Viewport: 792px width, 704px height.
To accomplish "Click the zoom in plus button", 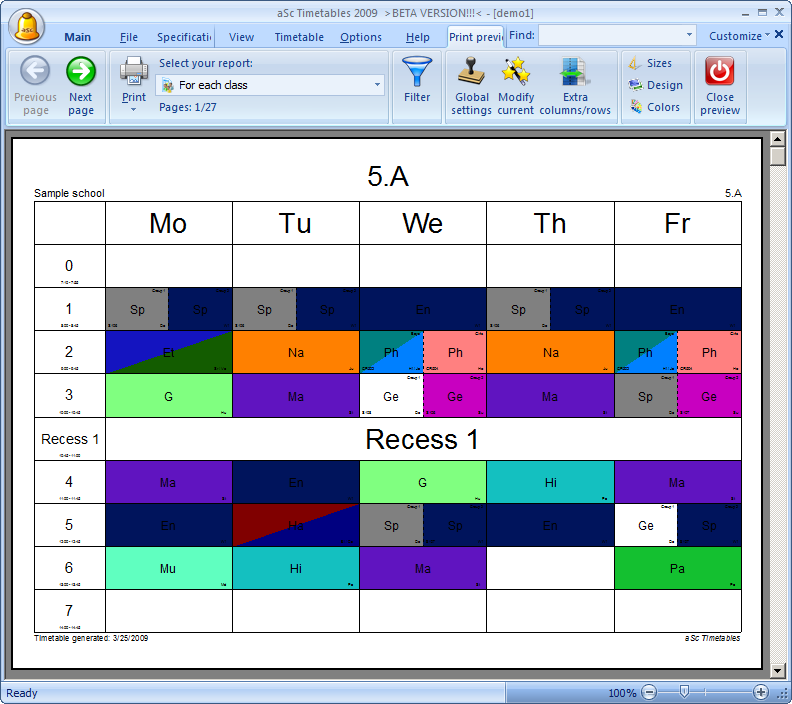I will point(760,692).
